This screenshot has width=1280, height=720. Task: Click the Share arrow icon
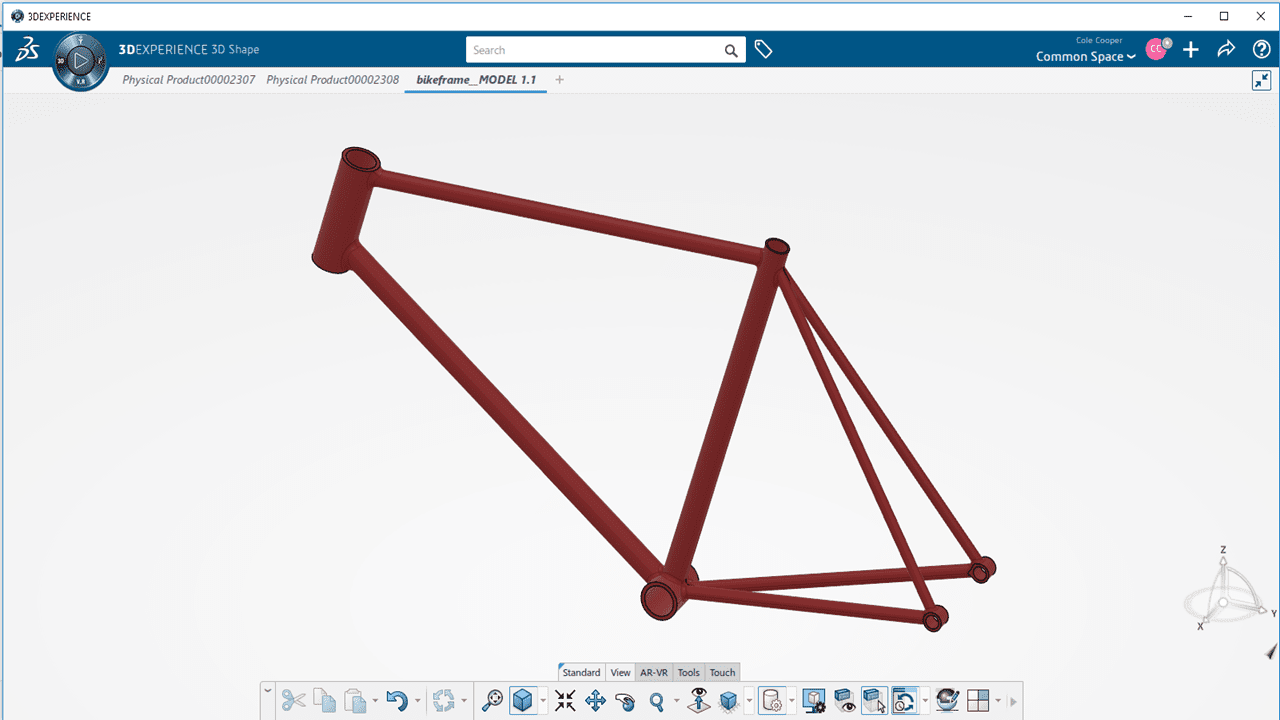[x=1226, y=49]
